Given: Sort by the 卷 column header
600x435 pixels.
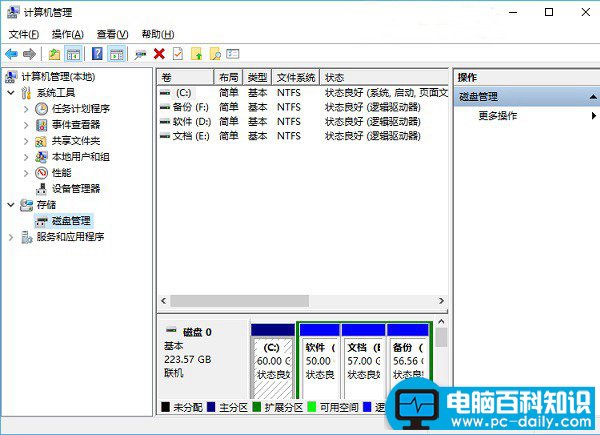Looking at the screenshot, I should (185, 77).
